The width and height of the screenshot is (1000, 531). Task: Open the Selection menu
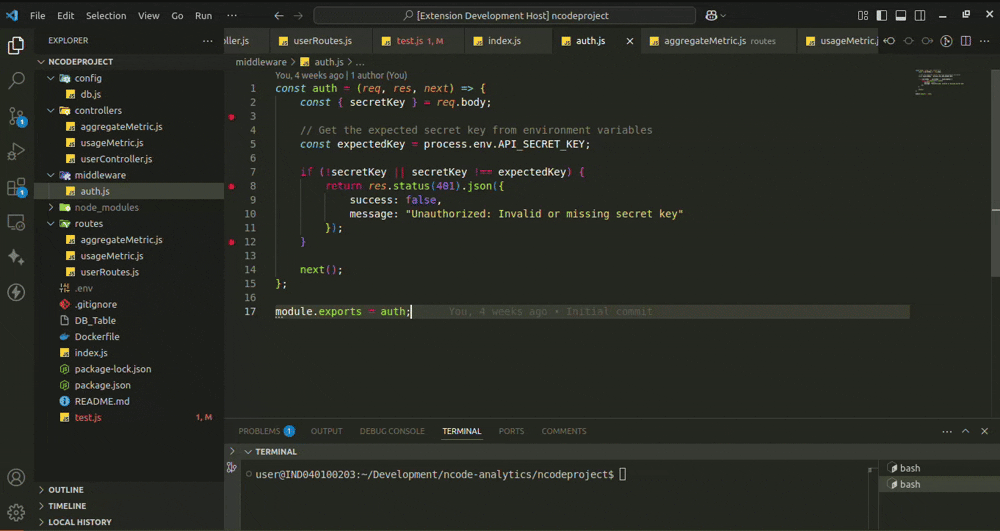coord(106,15)
